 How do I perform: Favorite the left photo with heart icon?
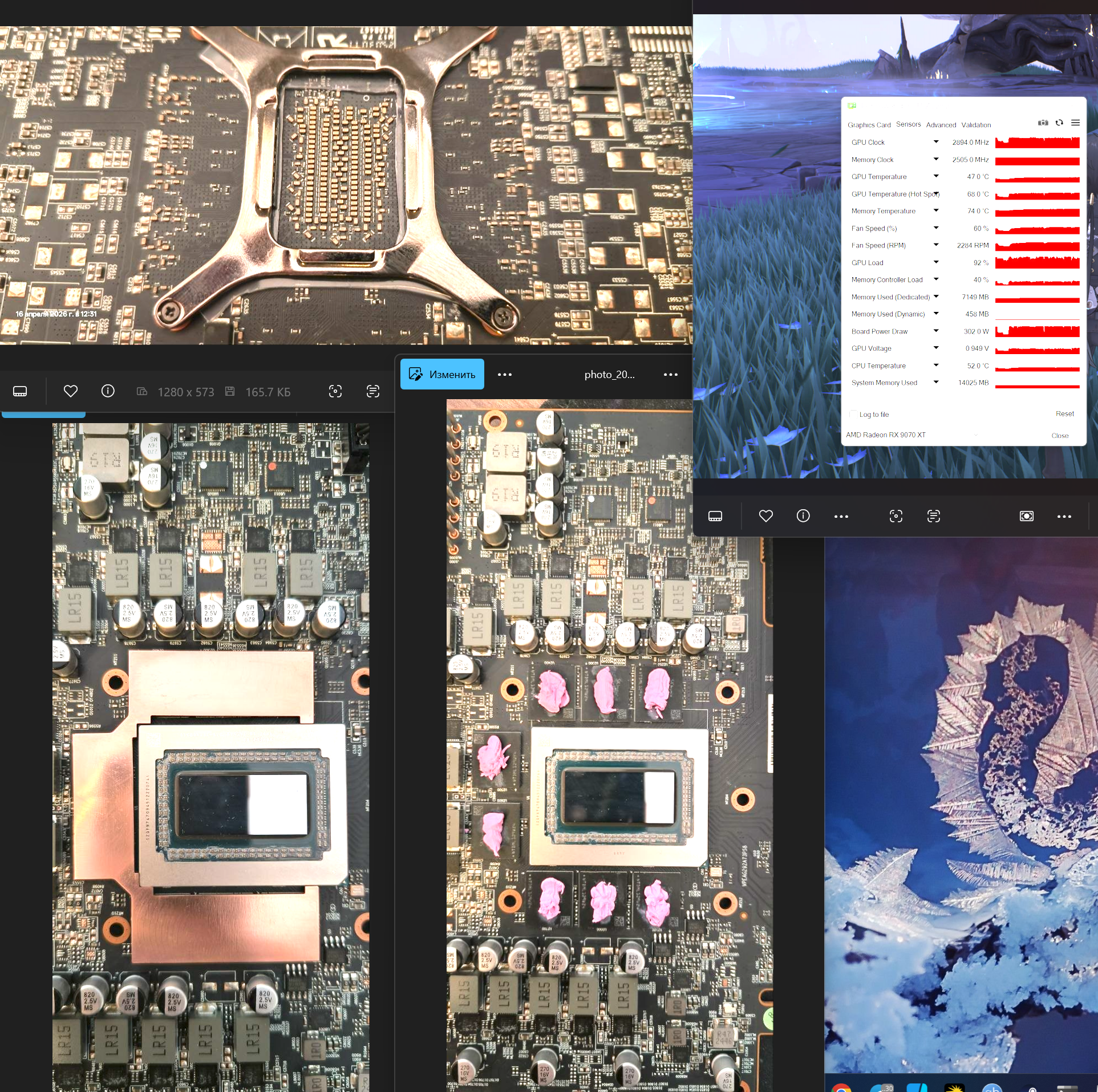(x=70, y=391)
